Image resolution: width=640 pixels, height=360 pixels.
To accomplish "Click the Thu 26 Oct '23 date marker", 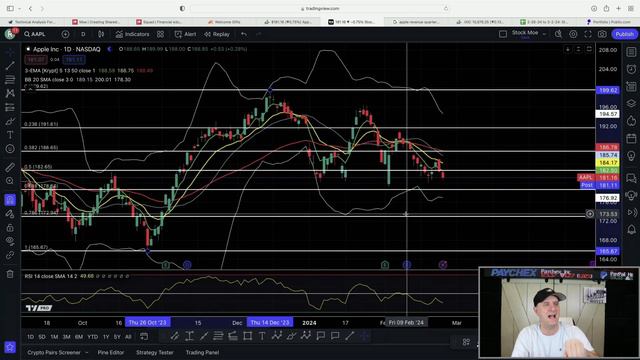I will pyautogui.click(x=148, y=322).
